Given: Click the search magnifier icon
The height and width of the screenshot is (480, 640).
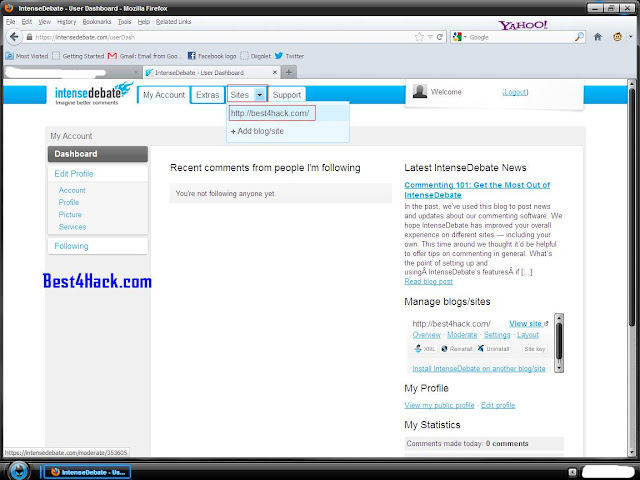Looking at the screenshot, I should [579, 37].
